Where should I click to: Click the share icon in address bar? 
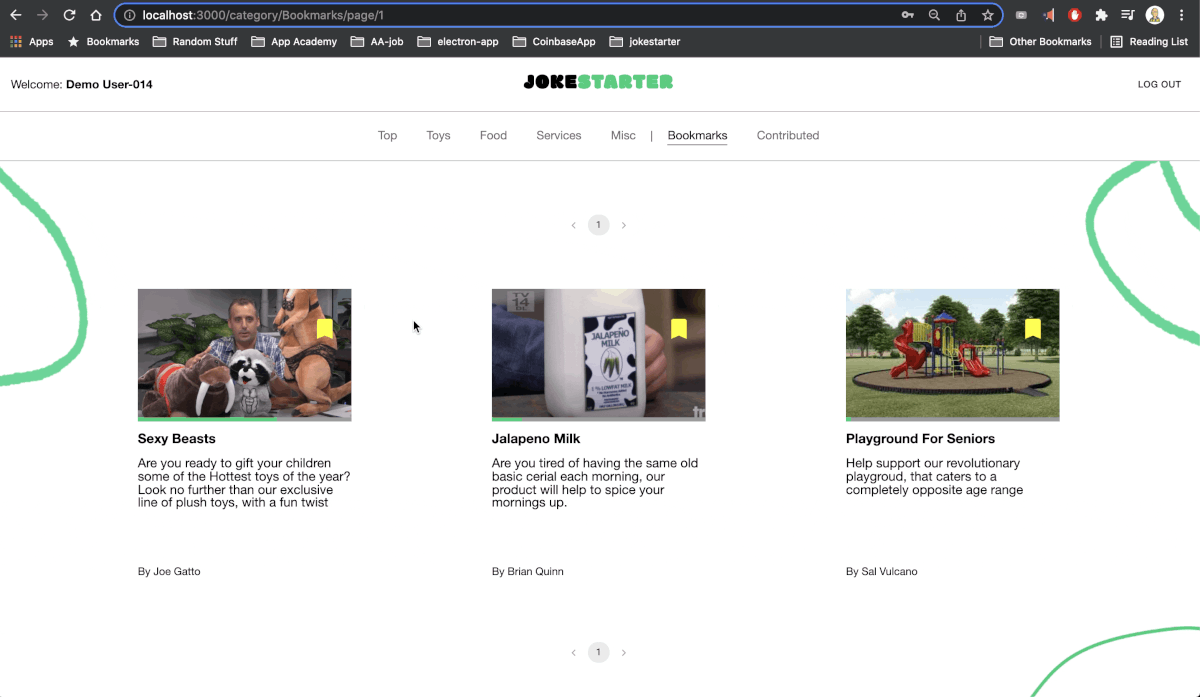tap(961, 15)
